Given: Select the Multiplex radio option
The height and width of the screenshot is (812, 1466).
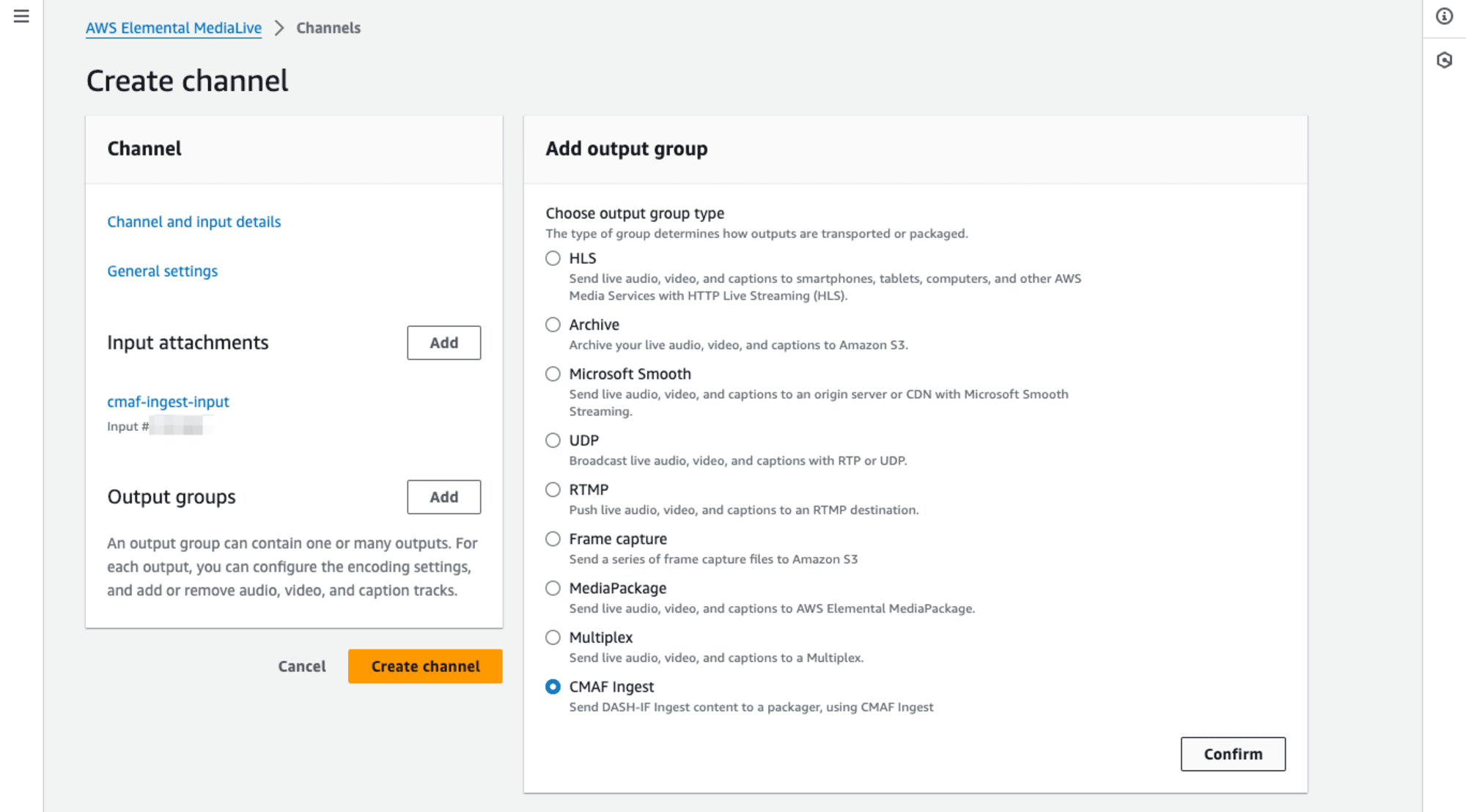Looking at the screenshot, I should [553, 638].
